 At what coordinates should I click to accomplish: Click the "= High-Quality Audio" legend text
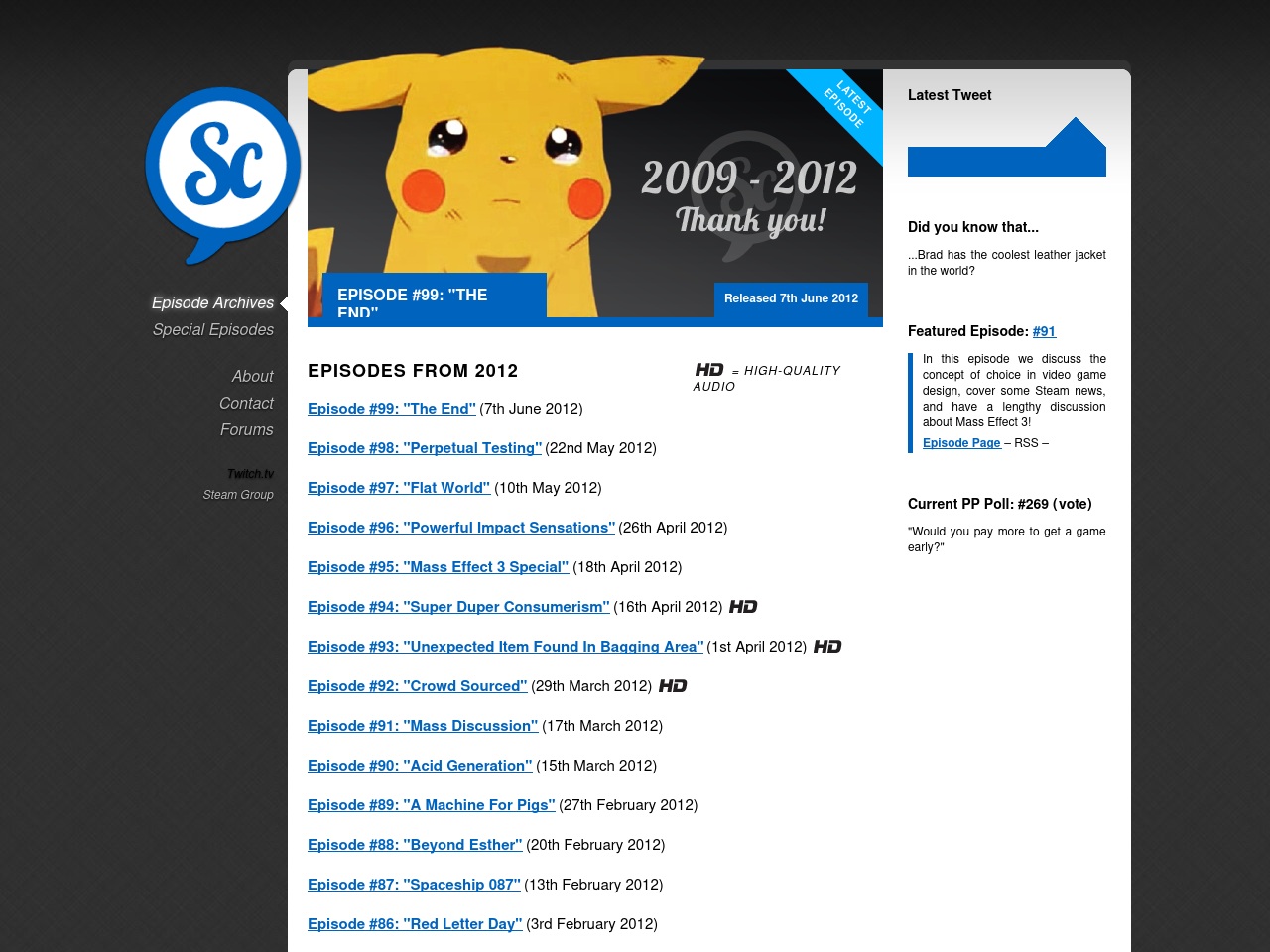pos(767,378)
